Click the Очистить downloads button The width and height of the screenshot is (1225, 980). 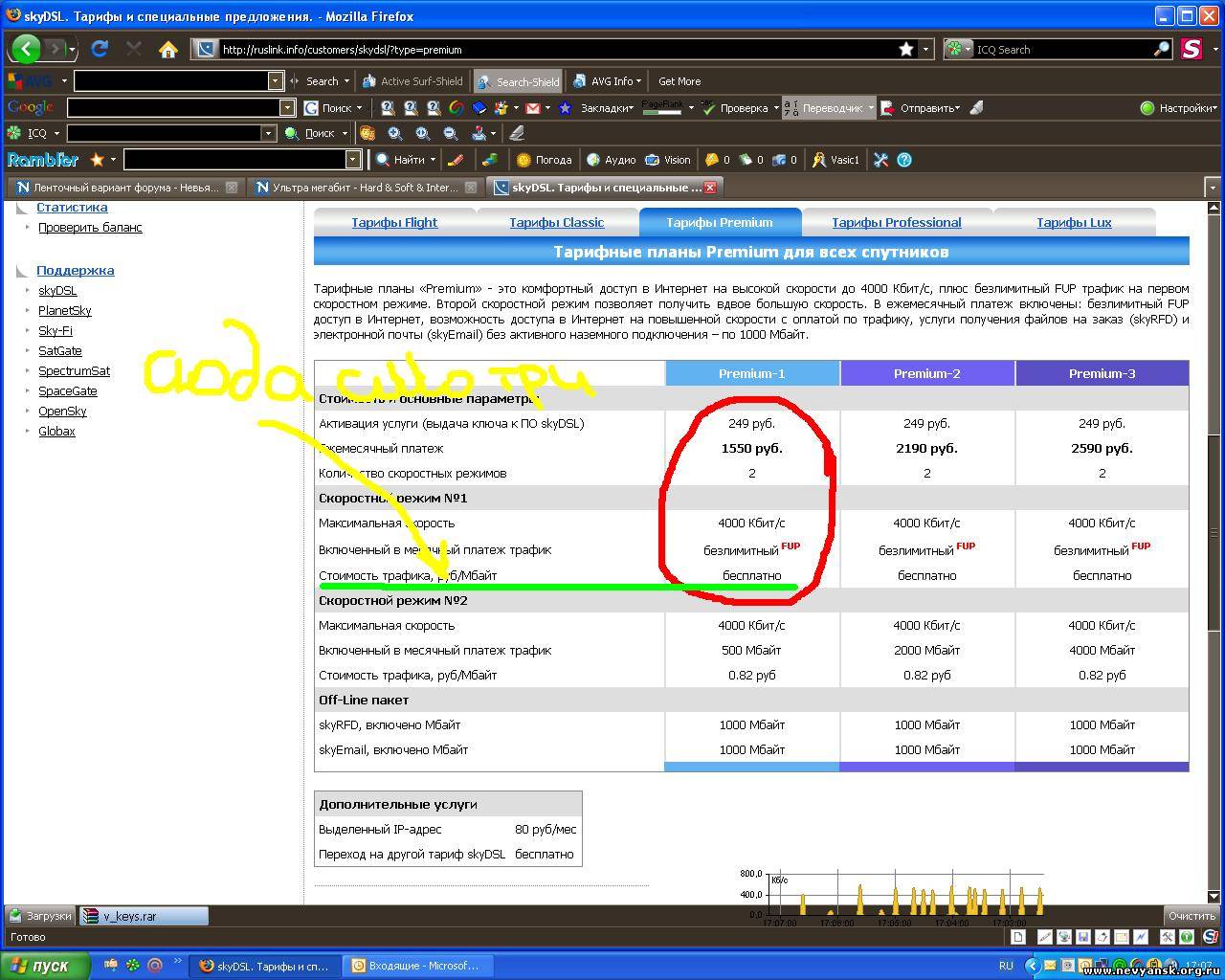[1192, 916]
